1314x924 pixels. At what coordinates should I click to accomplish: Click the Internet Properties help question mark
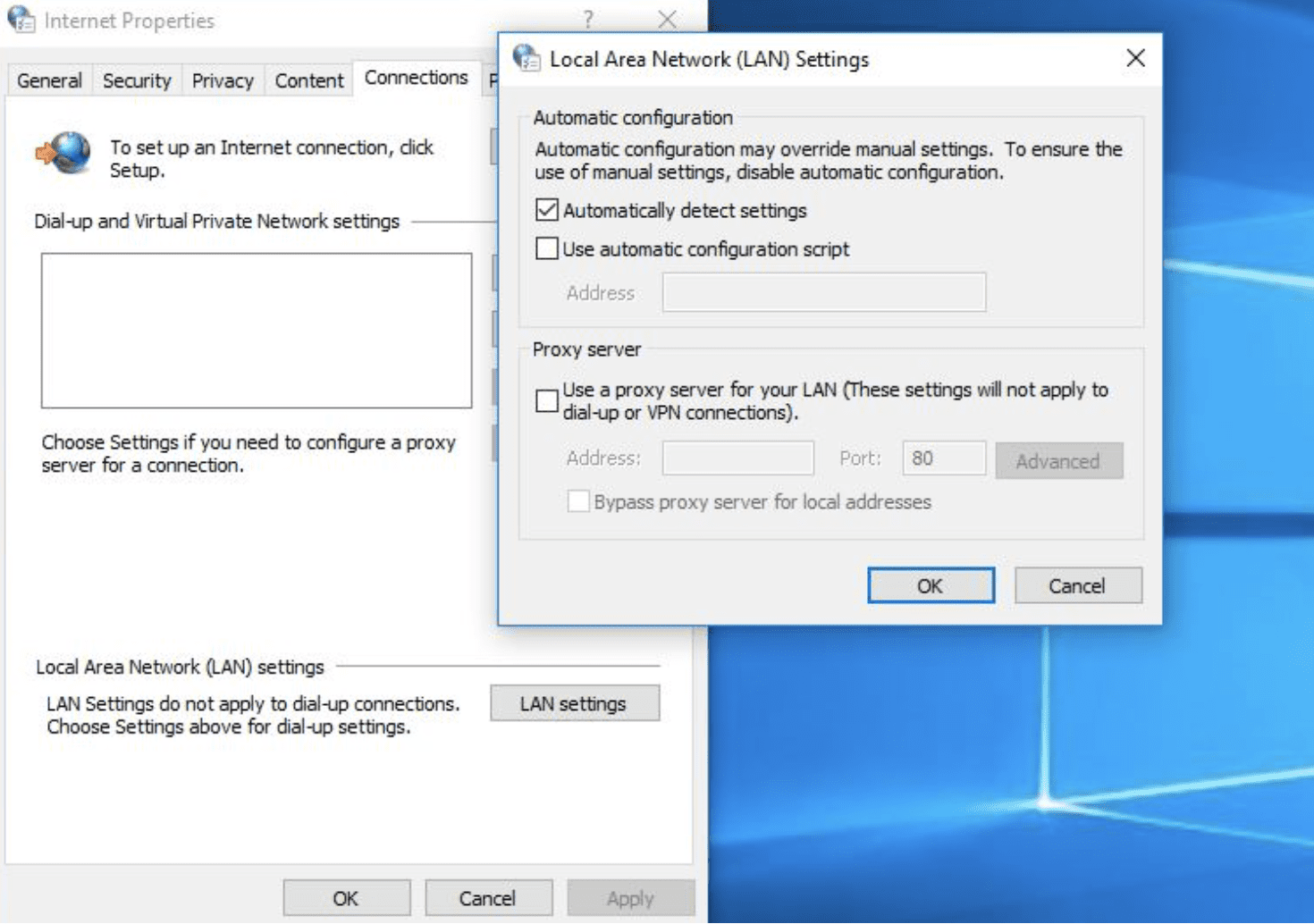point(588,20)
